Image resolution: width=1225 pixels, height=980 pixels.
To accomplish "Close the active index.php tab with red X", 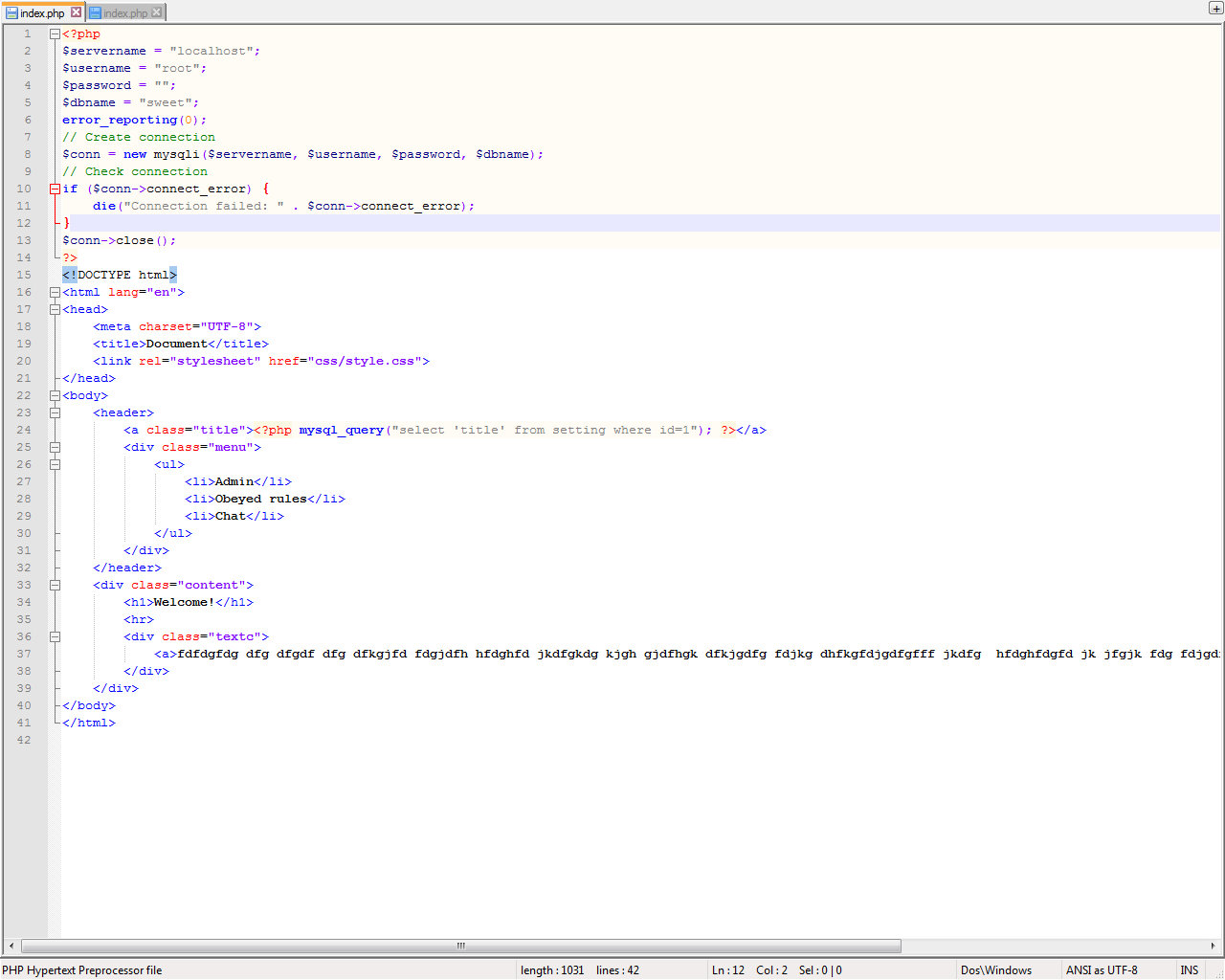I will click(77, 12).
